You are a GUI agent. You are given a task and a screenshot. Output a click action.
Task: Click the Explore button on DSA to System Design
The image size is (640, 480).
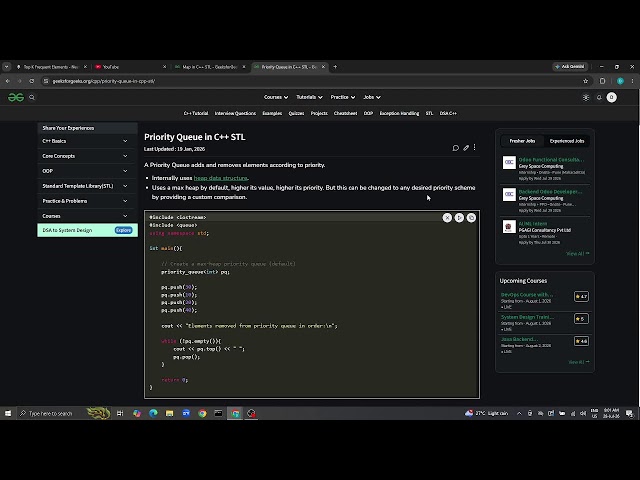123,230
